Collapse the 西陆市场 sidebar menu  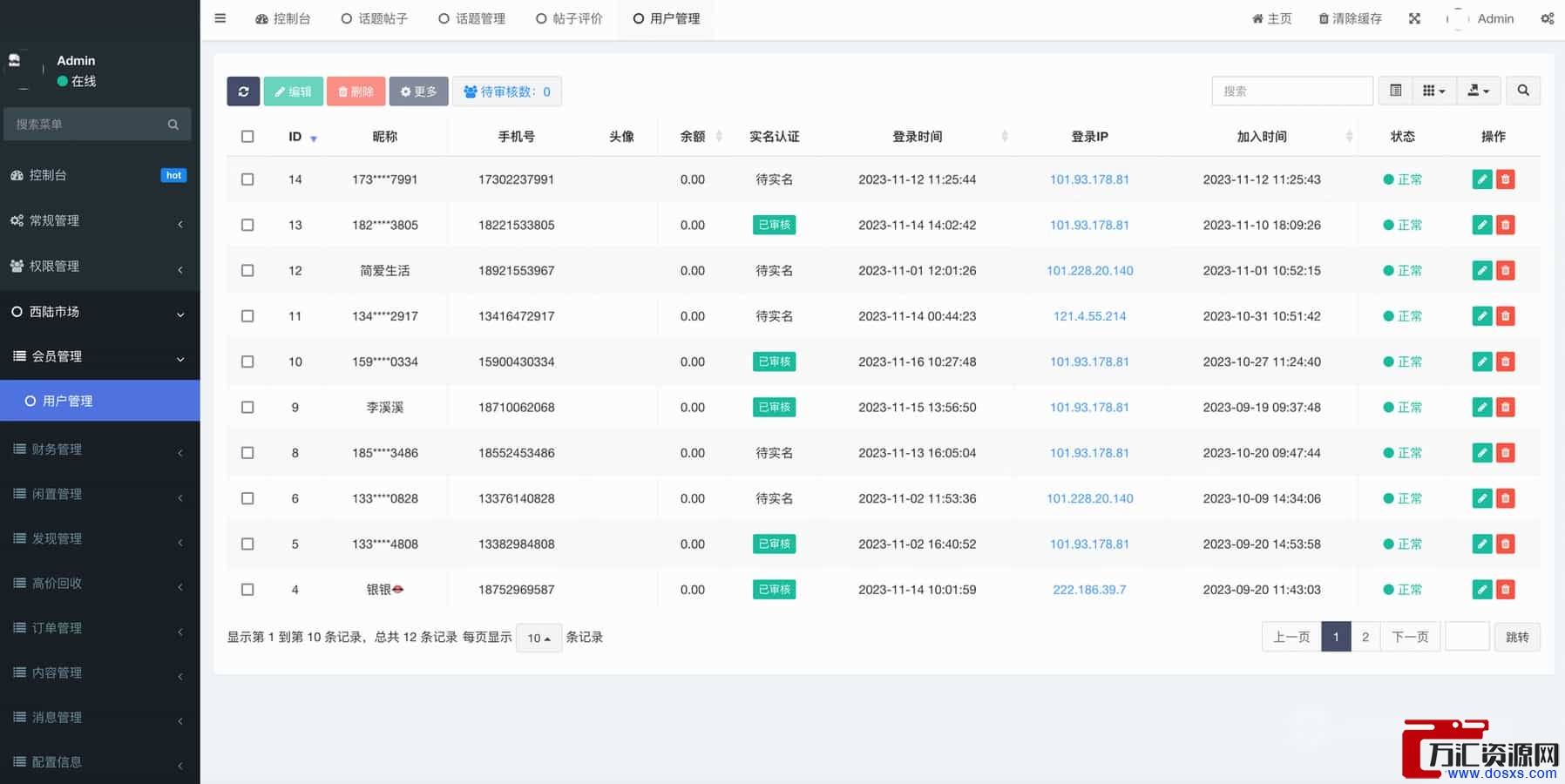pyautogui.click(x=100, y=312)
